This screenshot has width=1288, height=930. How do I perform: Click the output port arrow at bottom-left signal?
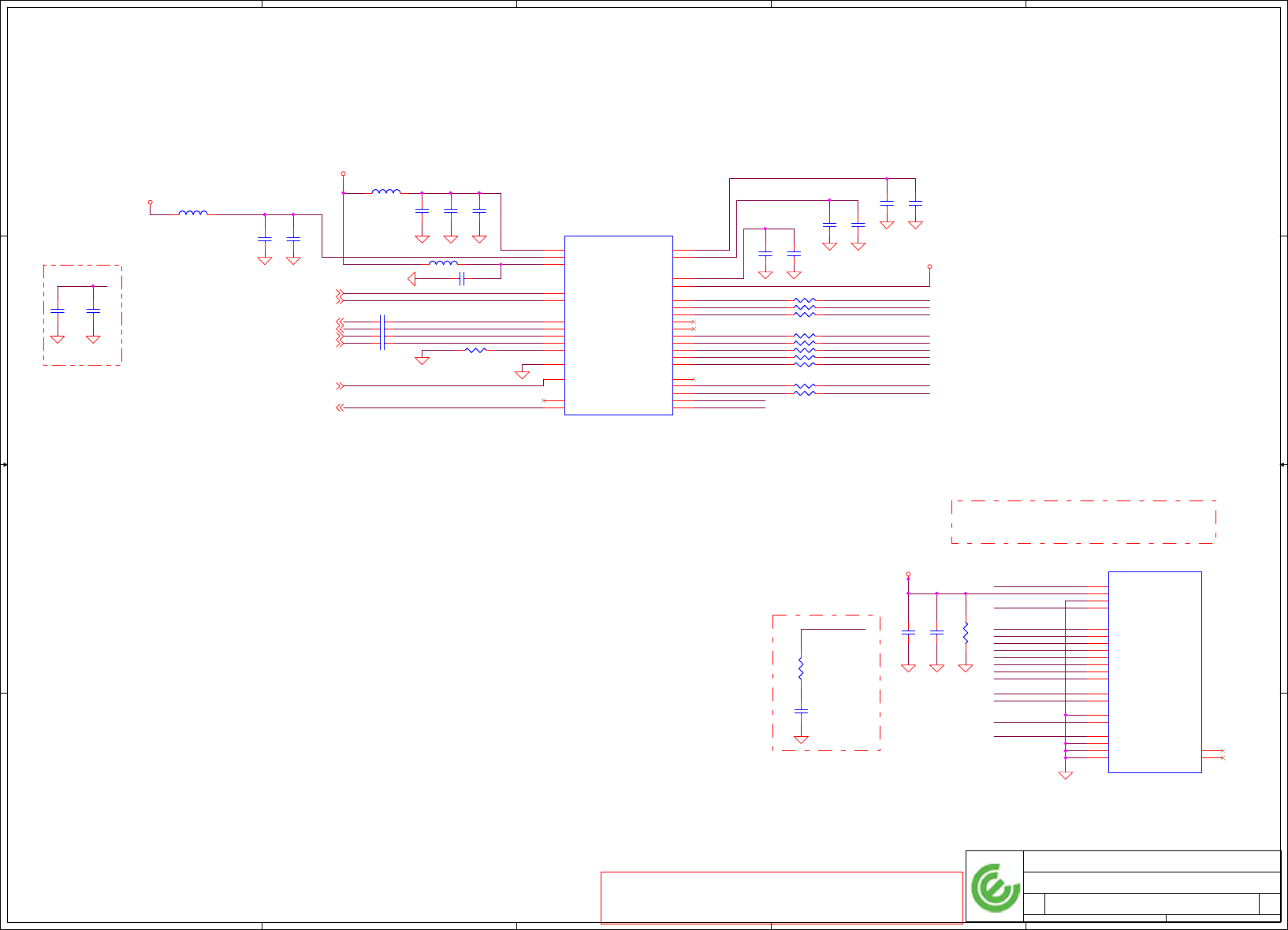click(x=340, y=407)
